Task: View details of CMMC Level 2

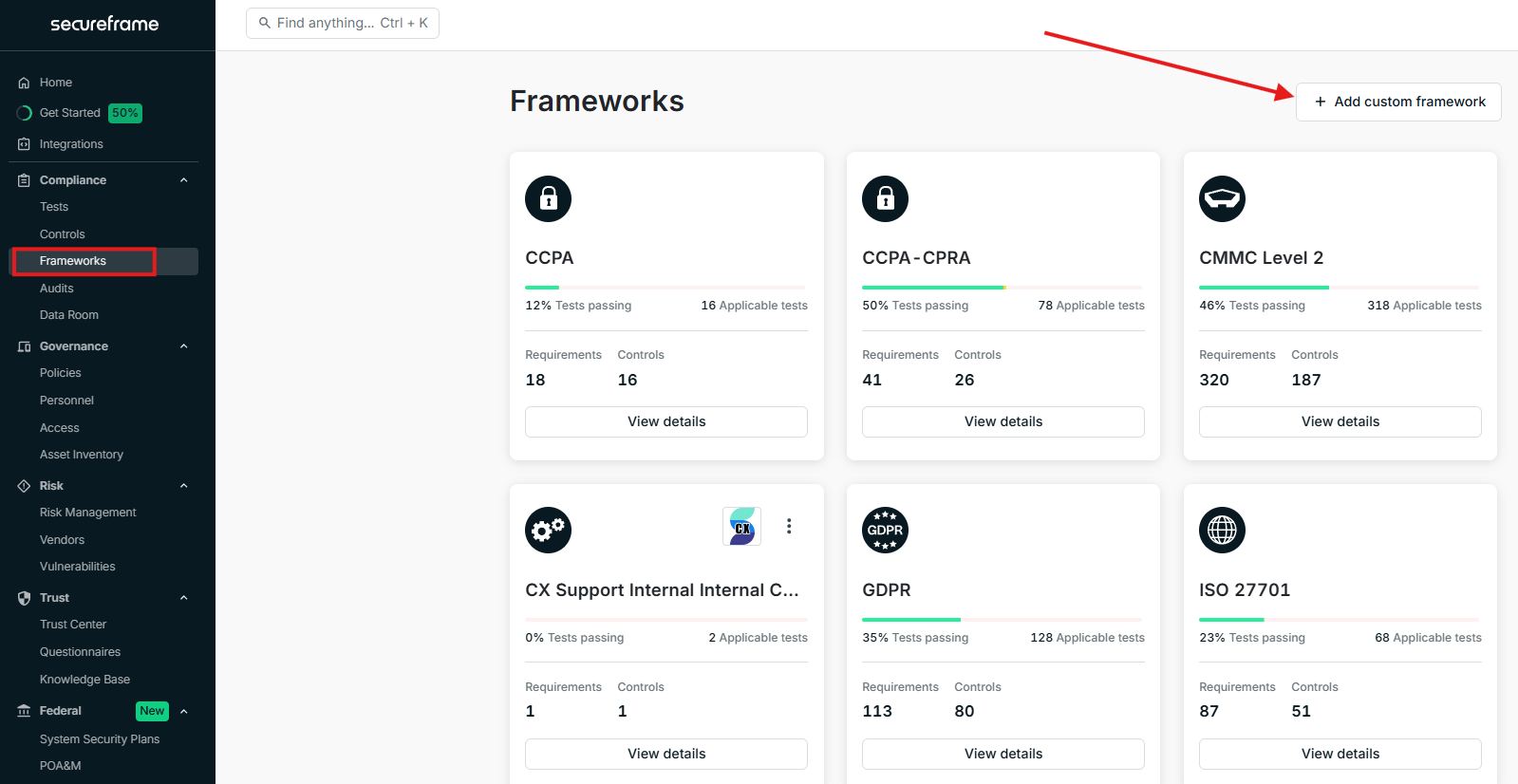Action: point(1340,421)
